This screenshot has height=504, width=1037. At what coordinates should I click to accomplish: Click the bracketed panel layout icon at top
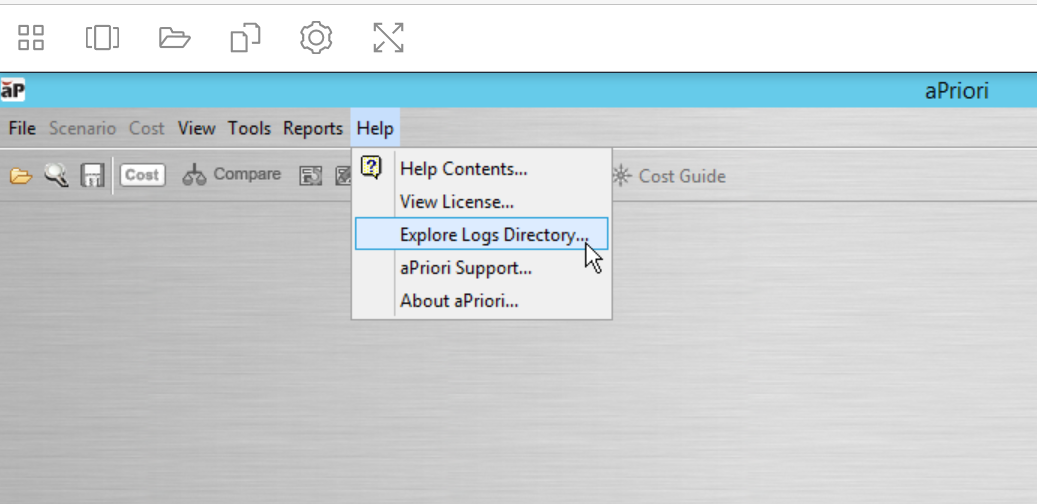tap(103, 37)
